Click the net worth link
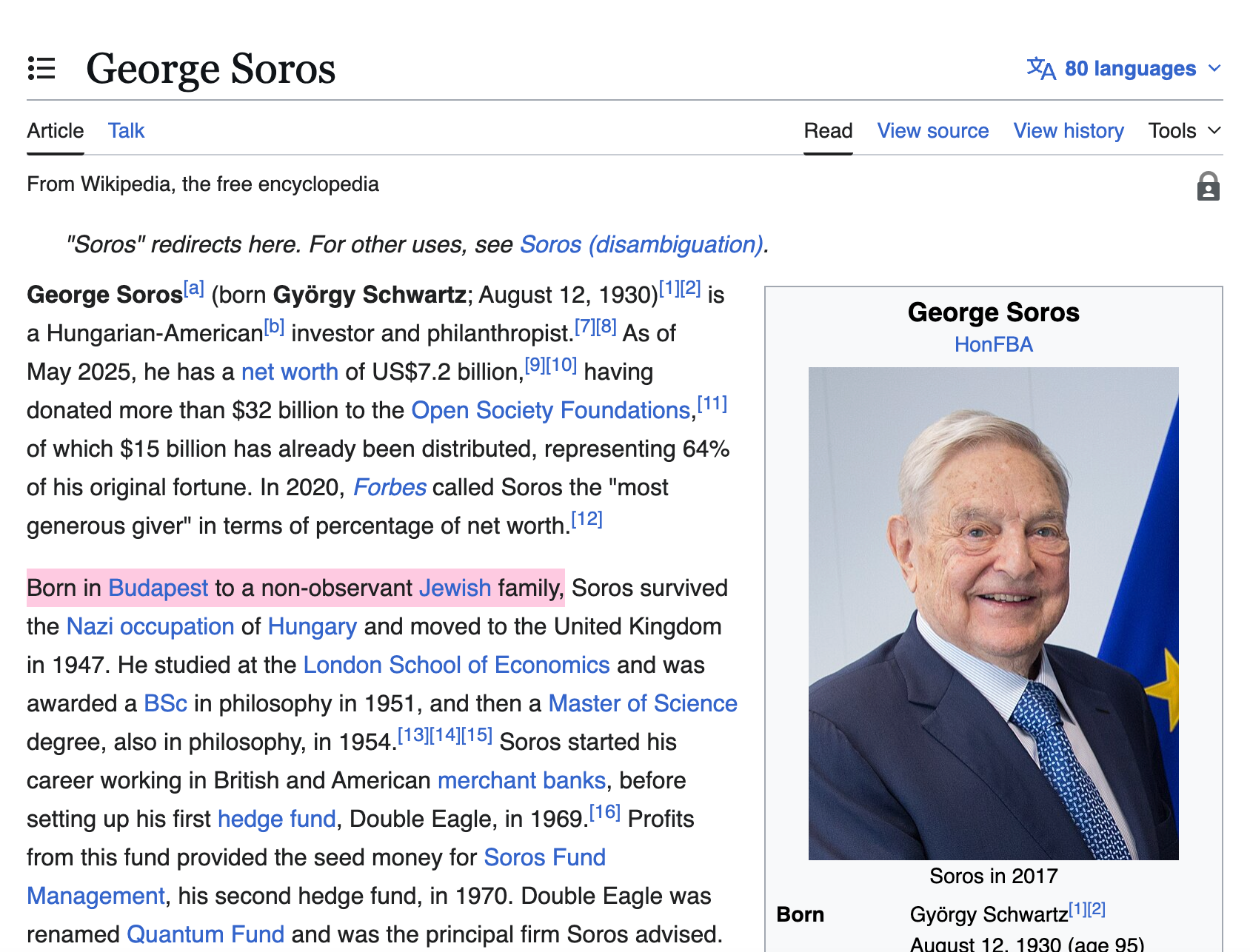Image resolution: width=1250 pixels, height=952 pixels. [x=290, y=372]
